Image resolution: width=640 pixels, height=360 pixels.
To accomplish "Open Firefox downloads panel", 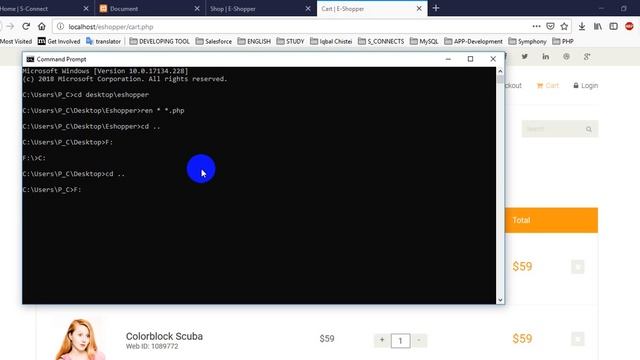I will point(582,27).
